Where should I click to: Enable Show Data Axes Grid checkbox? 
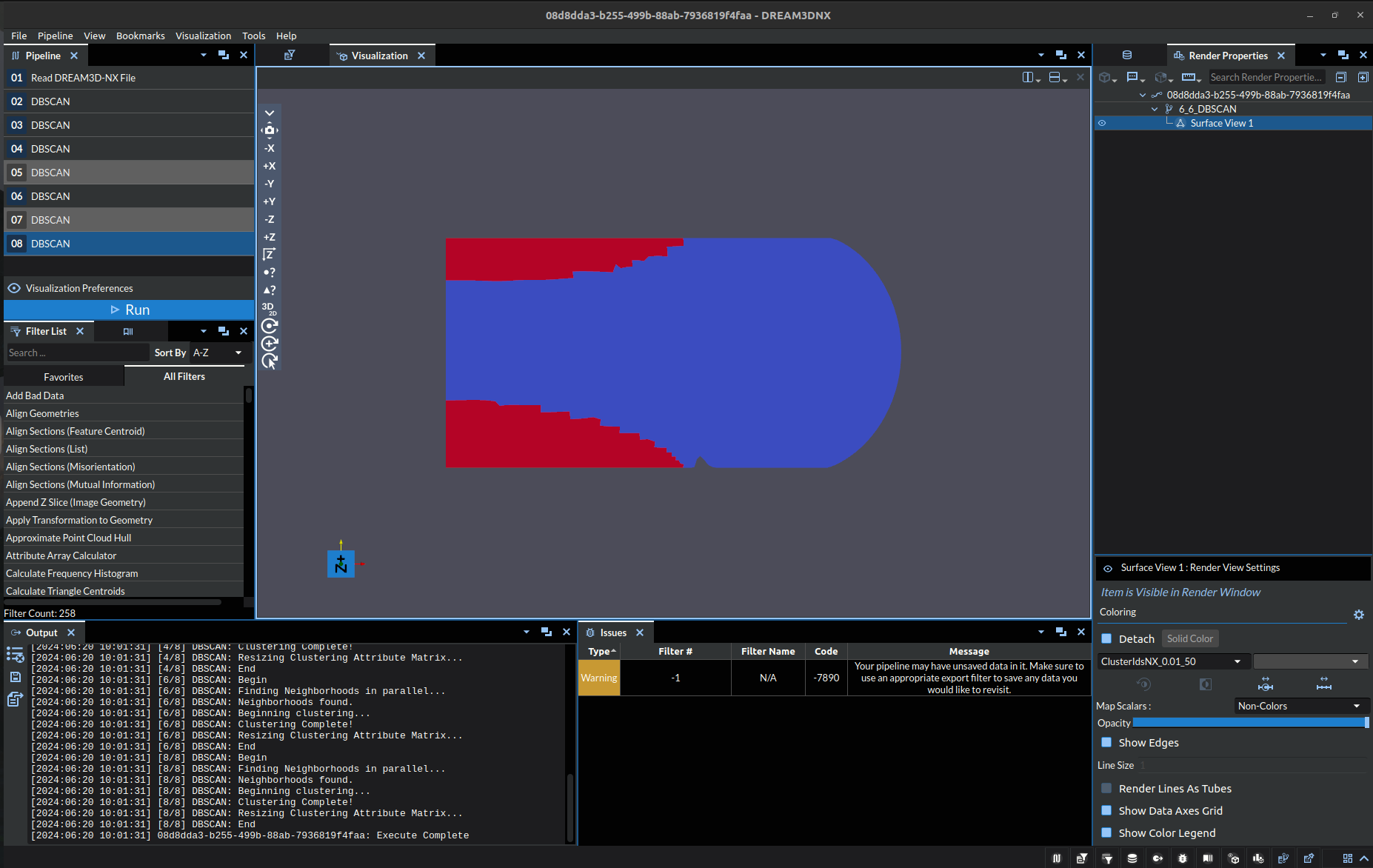click(1106, 810)
